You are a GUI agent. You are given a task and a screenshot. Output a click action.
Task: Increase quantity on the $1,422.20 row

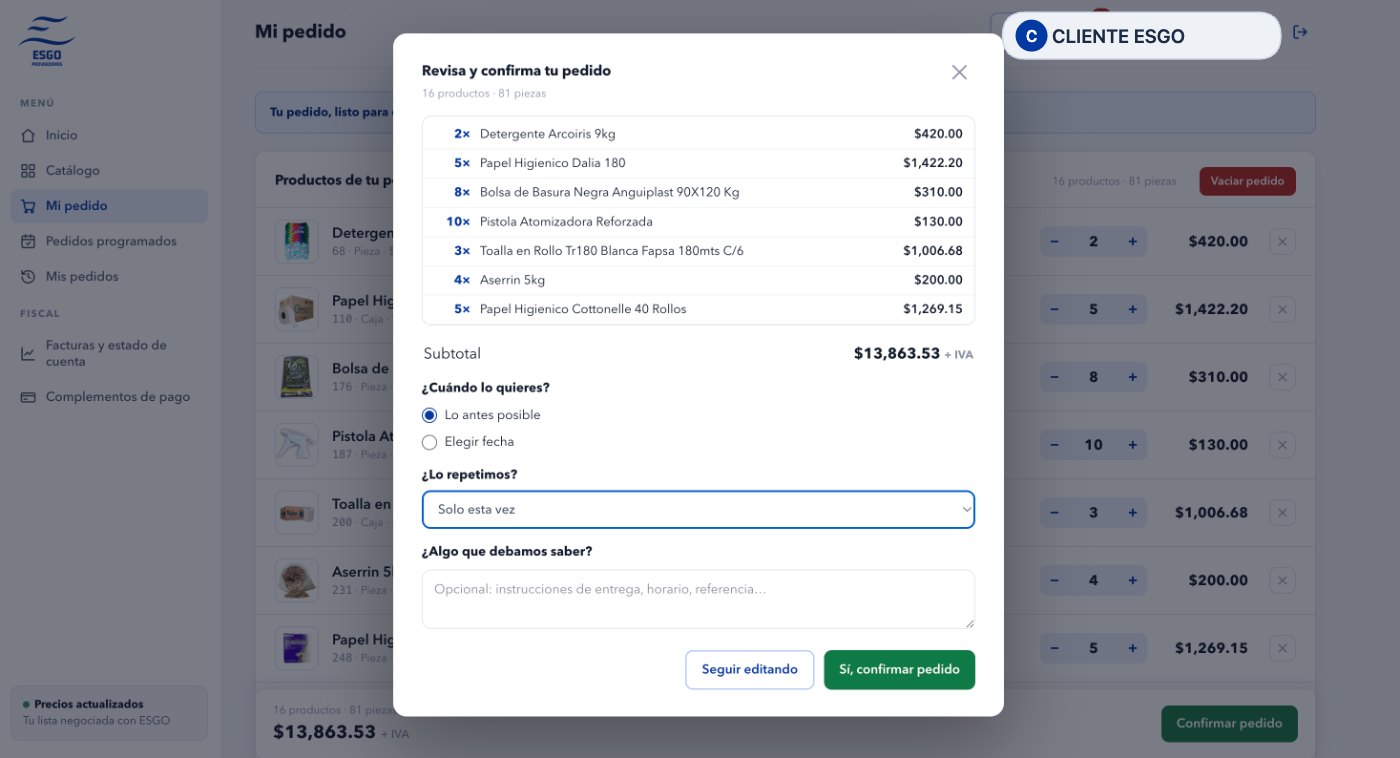pyautogui.click(x=1132, y=309)
